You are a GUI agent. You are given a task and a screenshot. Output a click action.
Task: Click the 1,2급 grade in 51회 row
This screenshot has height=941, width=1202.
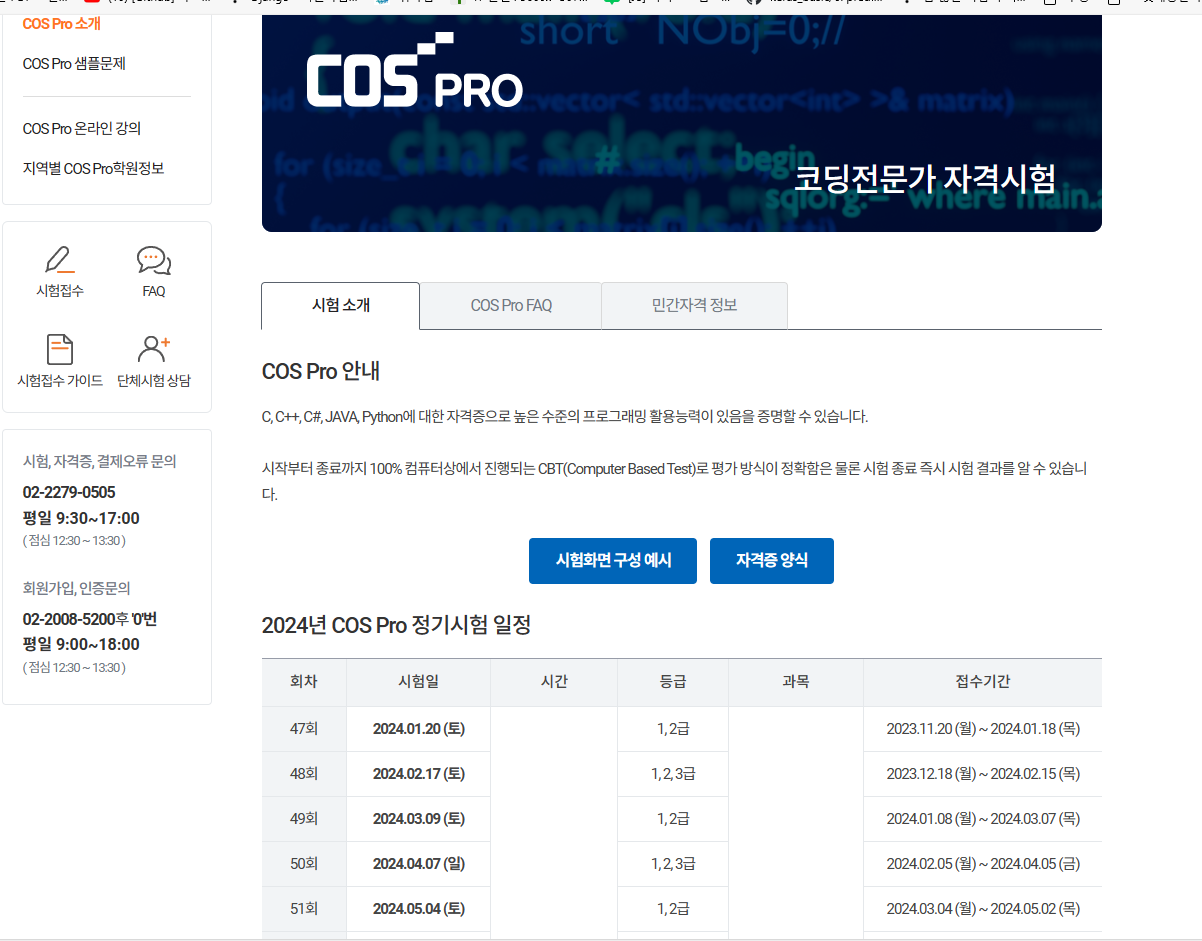pos(673,909)
